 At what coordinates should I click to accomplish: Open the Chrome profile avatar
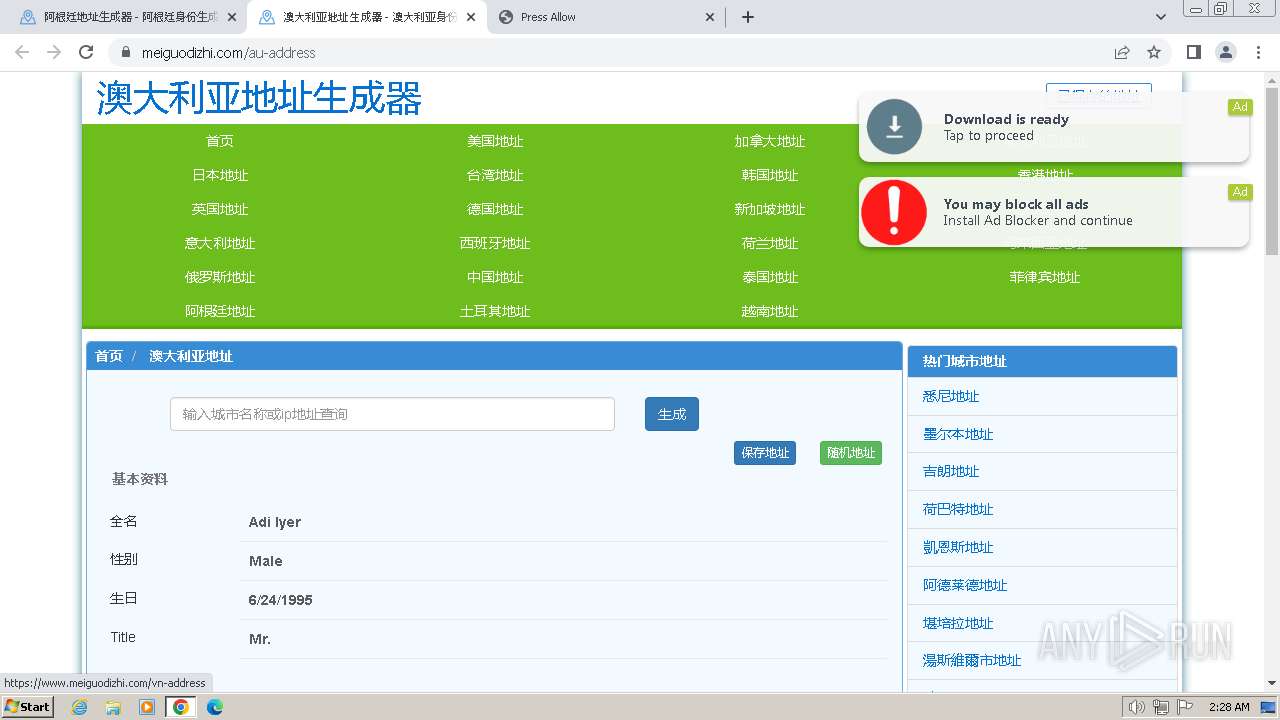pos(1225,52)
